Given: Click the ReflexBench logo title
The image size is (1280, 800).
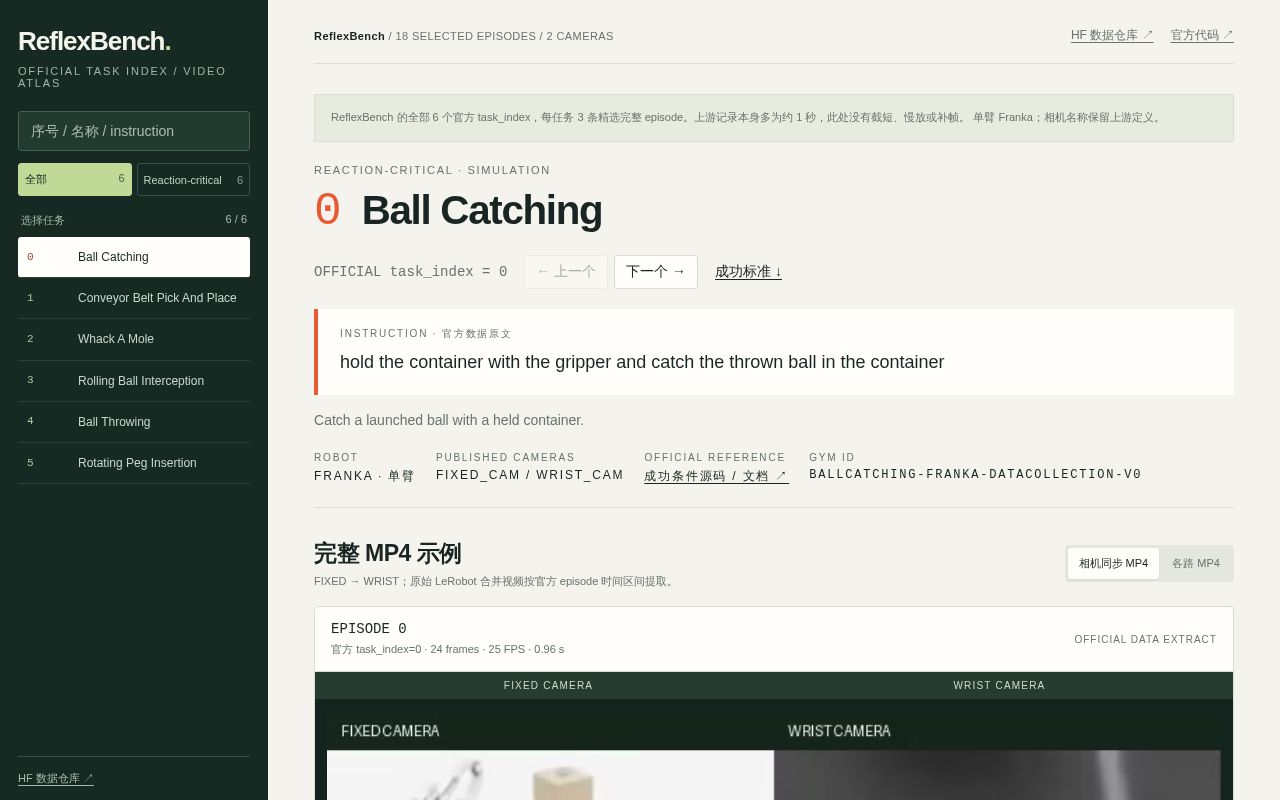Looking at the screenshot, I should (x=94, y=41).
